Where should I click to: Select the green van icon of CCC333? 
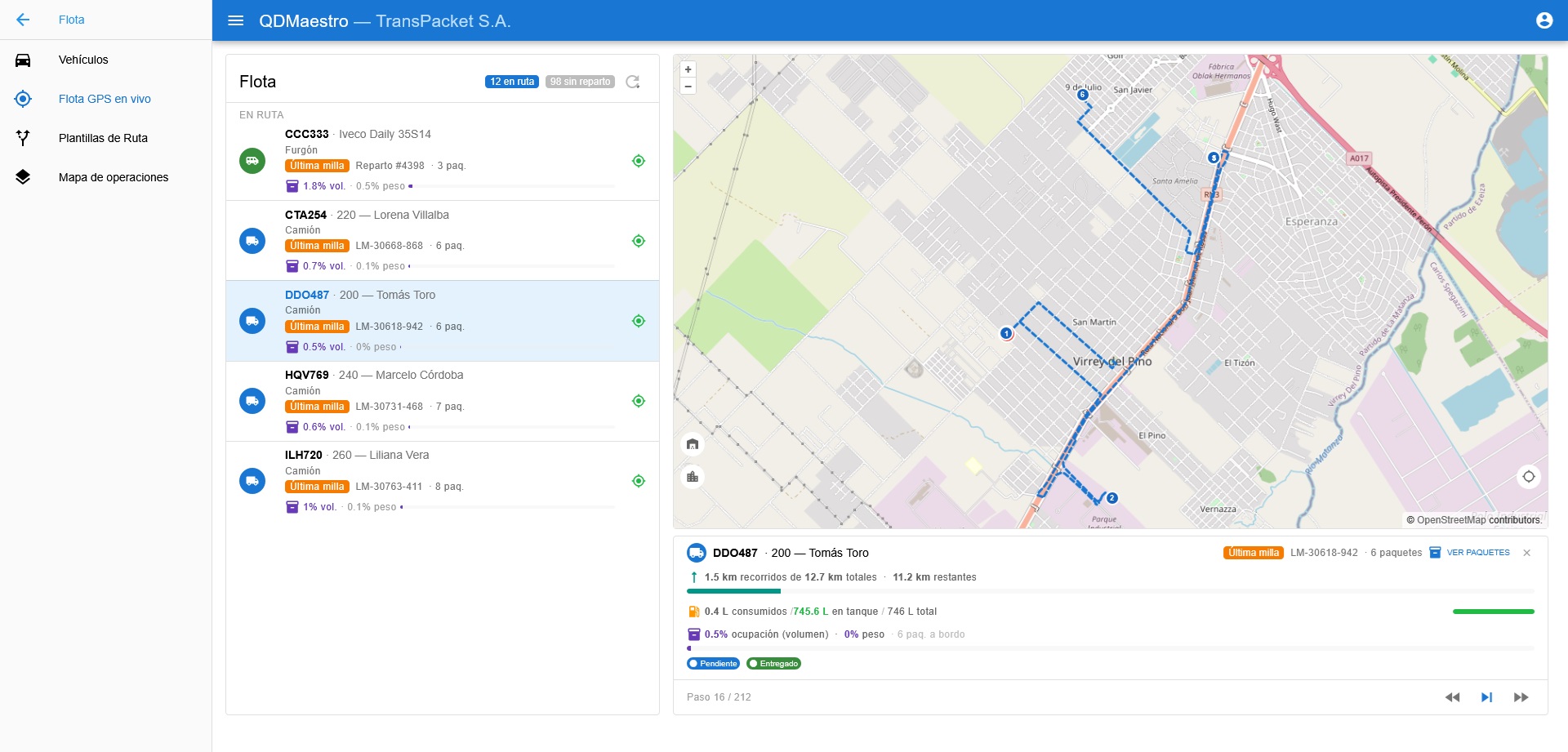[x=252, y=161]
